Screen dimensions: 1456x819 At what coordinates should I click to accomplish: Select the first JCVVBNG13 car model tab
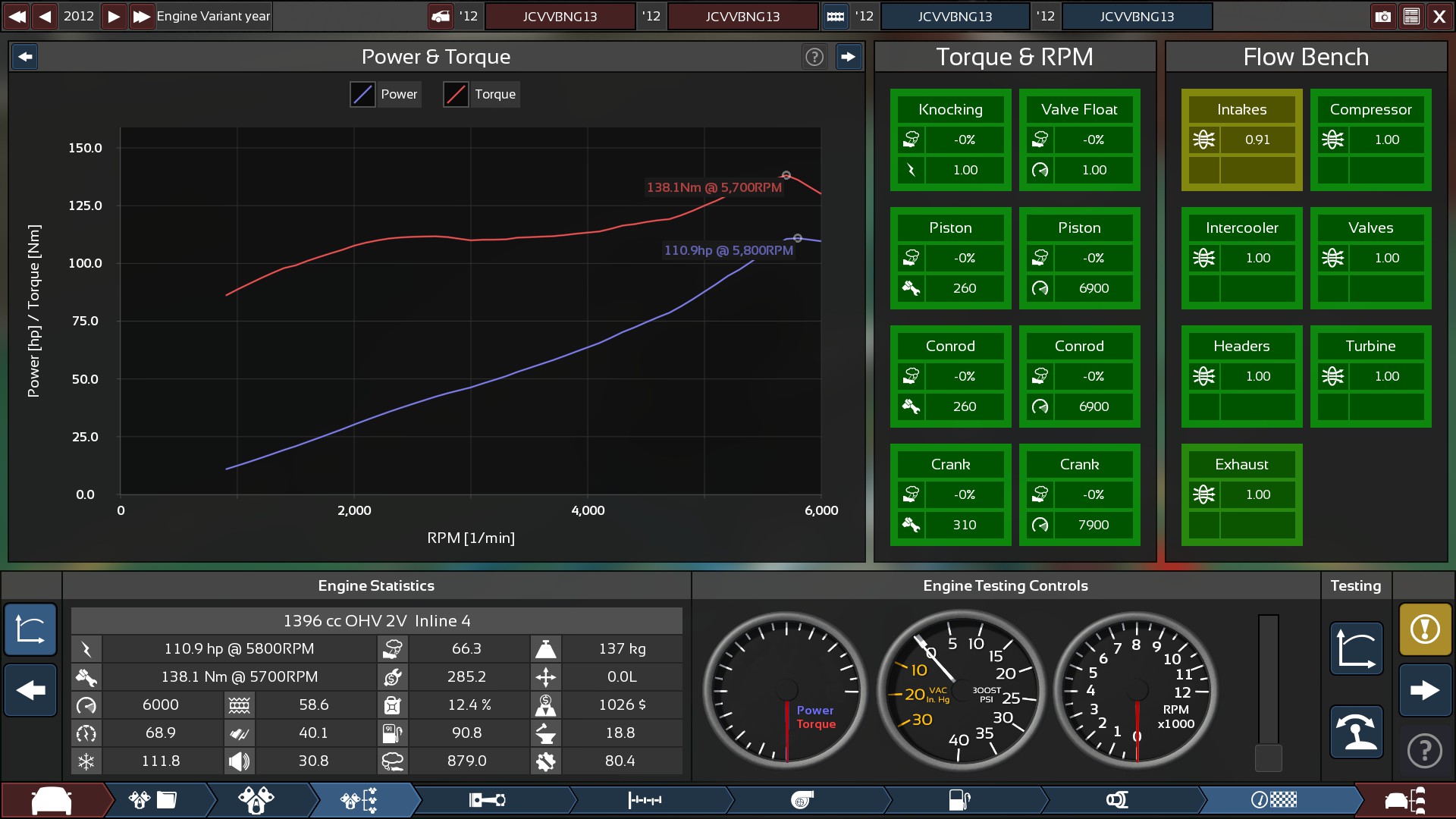tap(560, 16)
